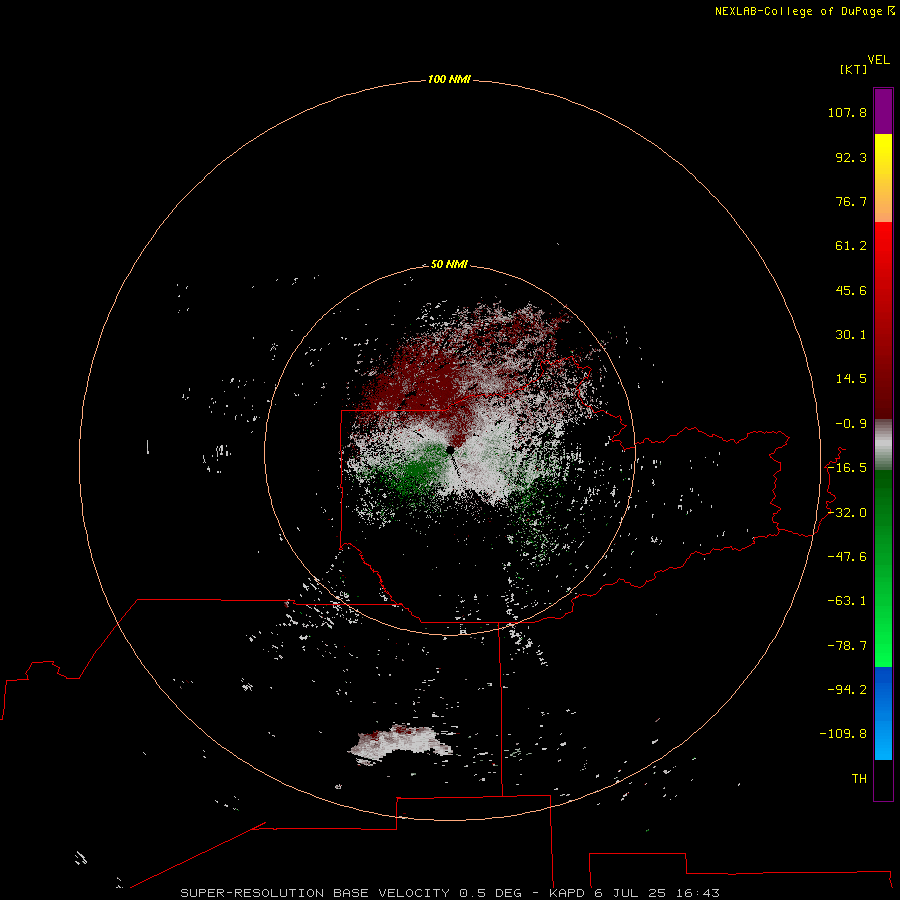
Task: Click the radar site at map center
Action: (451, 450)
